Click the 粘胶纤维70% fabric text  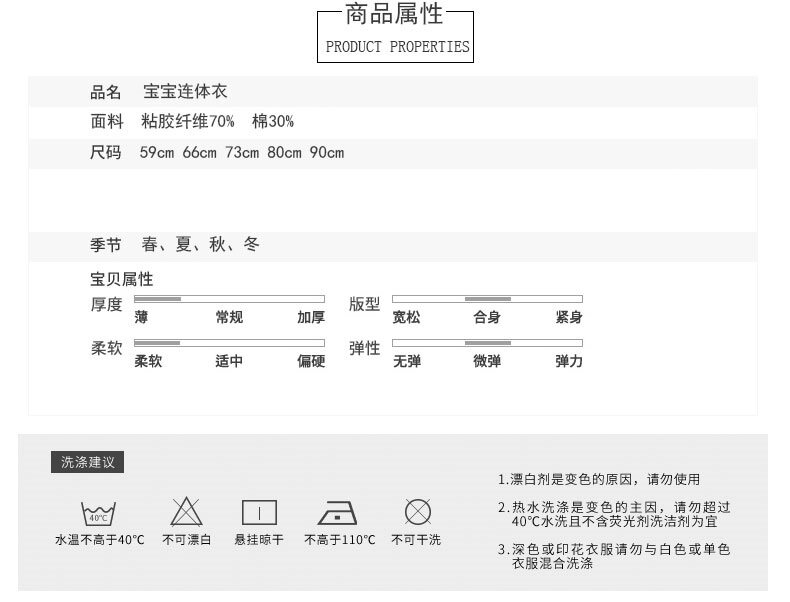point(187,121)
